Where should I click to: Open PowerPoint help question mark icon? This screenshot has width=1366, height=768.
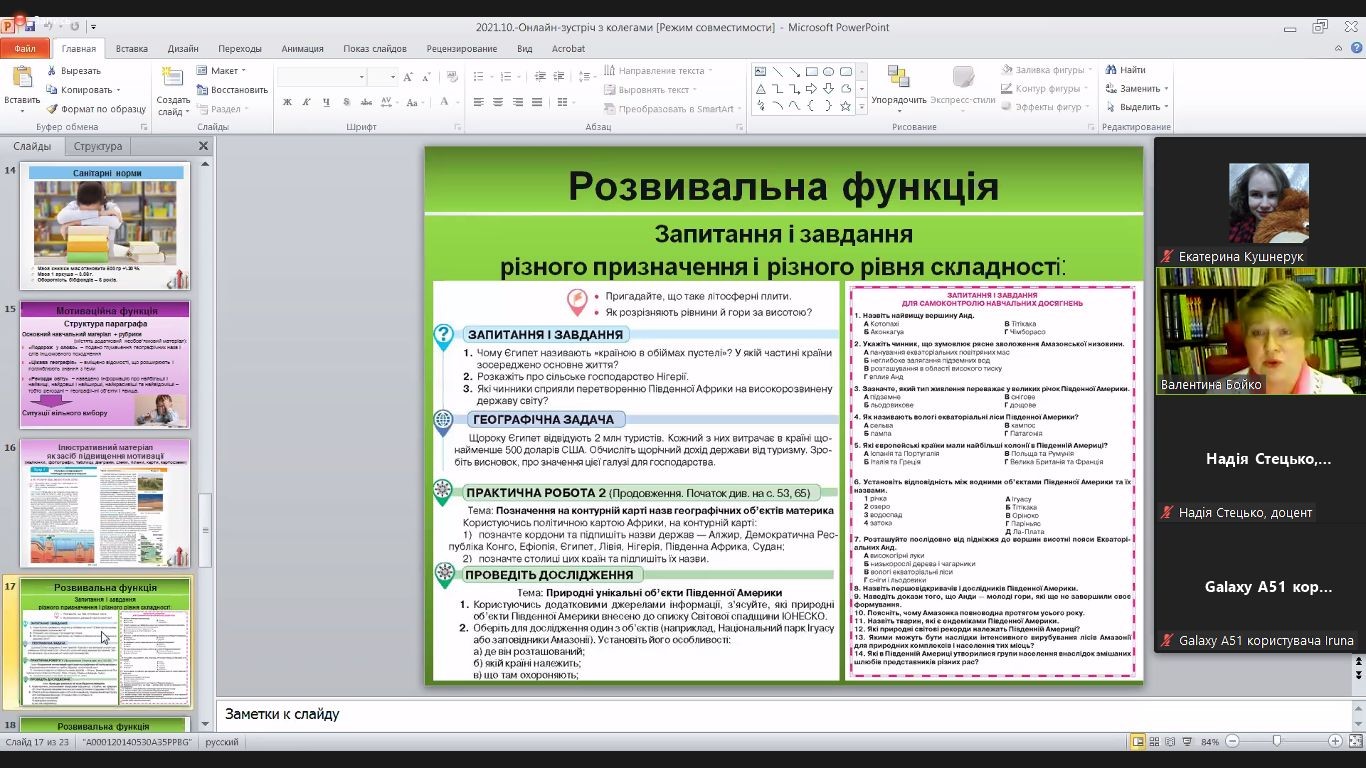tap(1355, 48)
